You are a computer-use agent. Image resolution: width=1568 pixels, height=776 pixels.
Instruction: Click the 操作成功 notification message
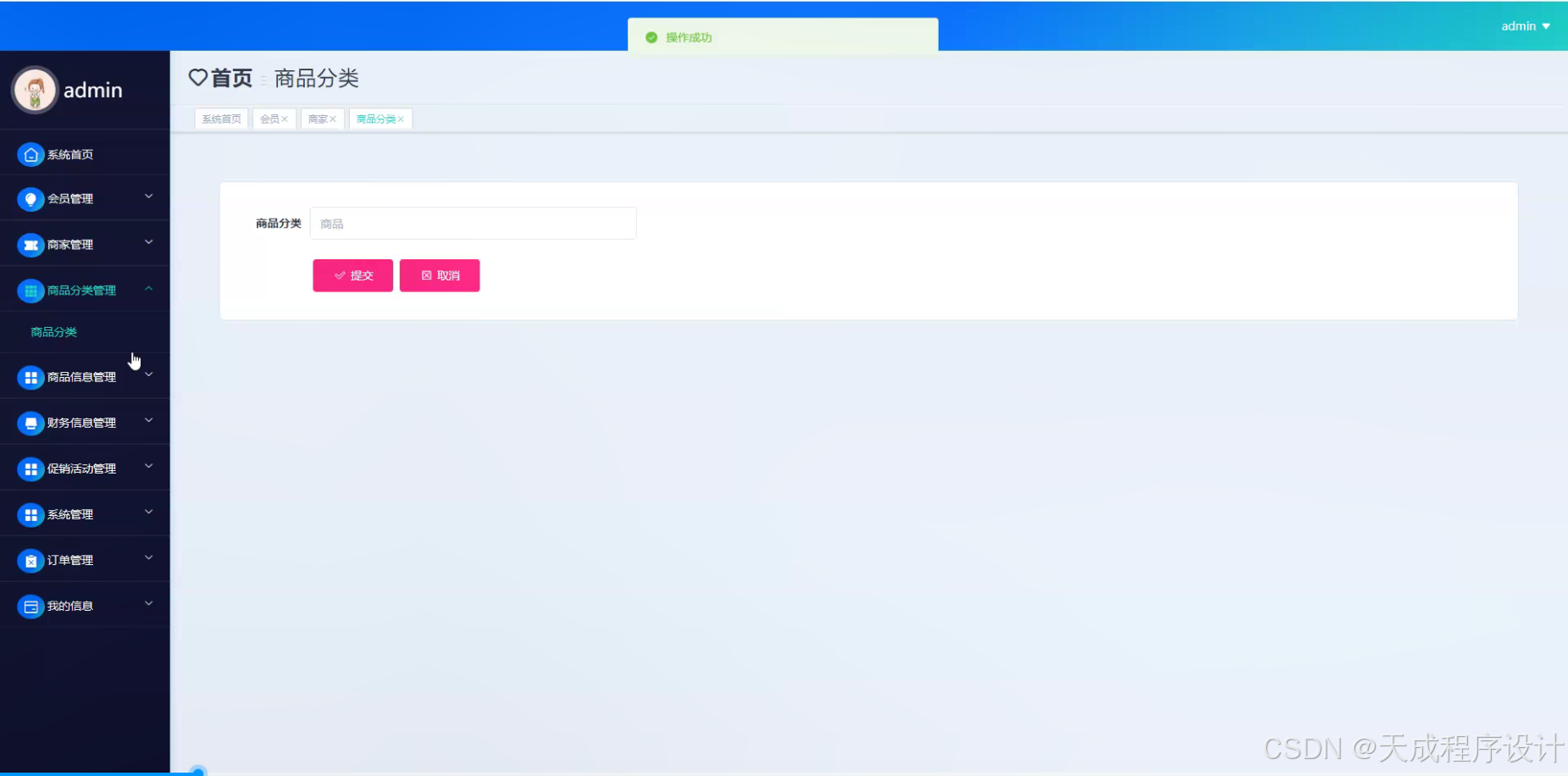point(689,37)
